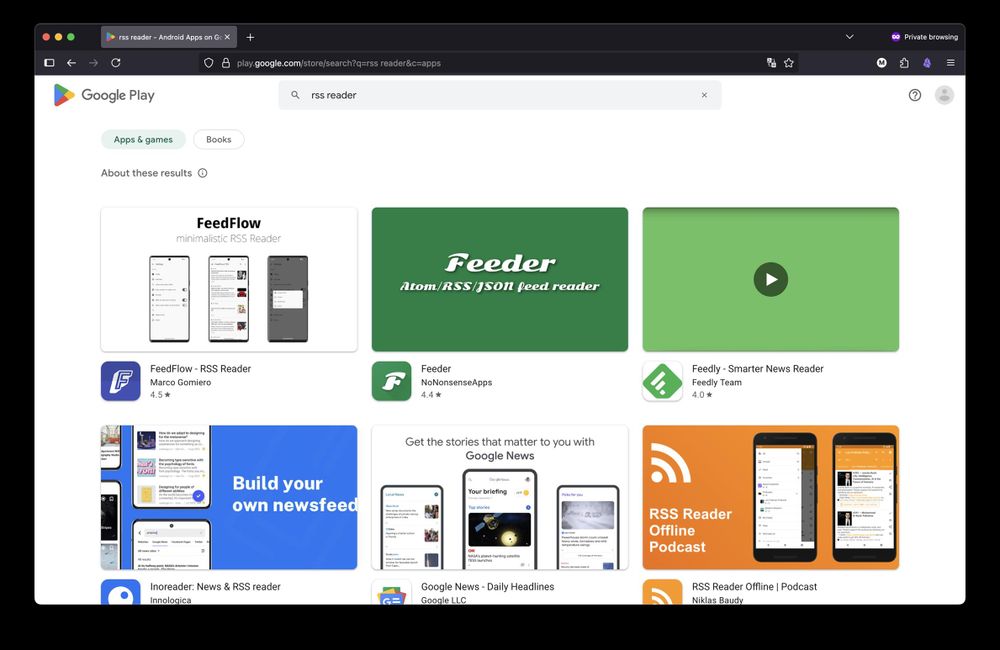Open the FeedFlow banner screenshot

(x=229, y=279)
